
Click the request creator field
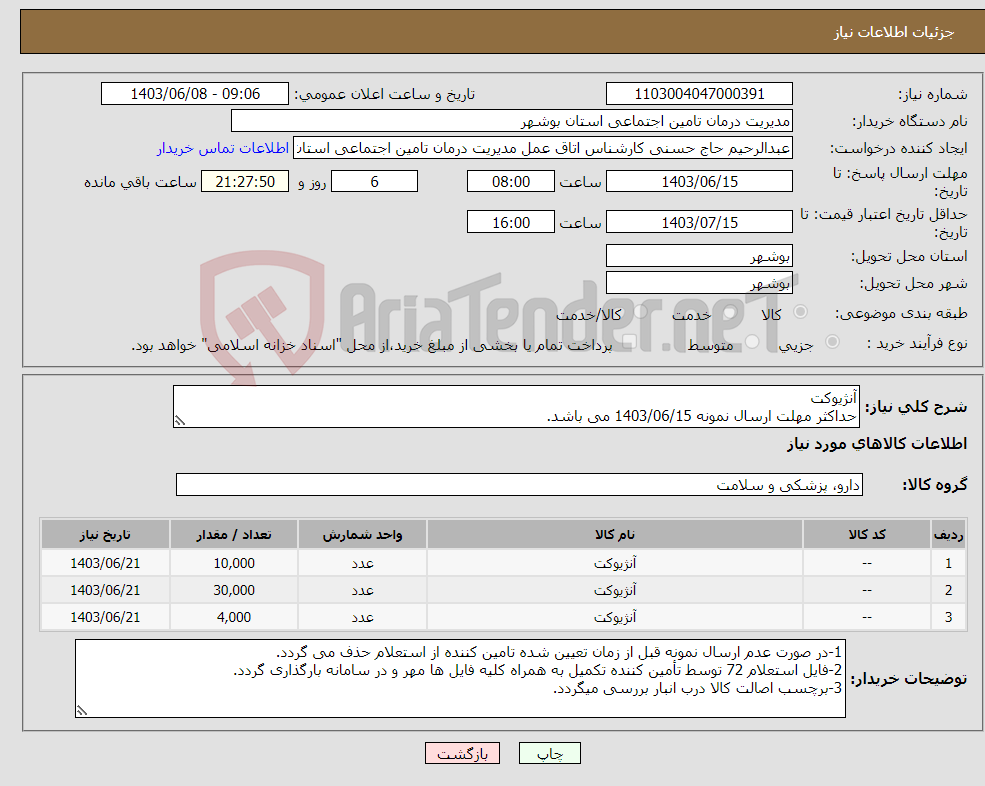[x=543, y=148]
